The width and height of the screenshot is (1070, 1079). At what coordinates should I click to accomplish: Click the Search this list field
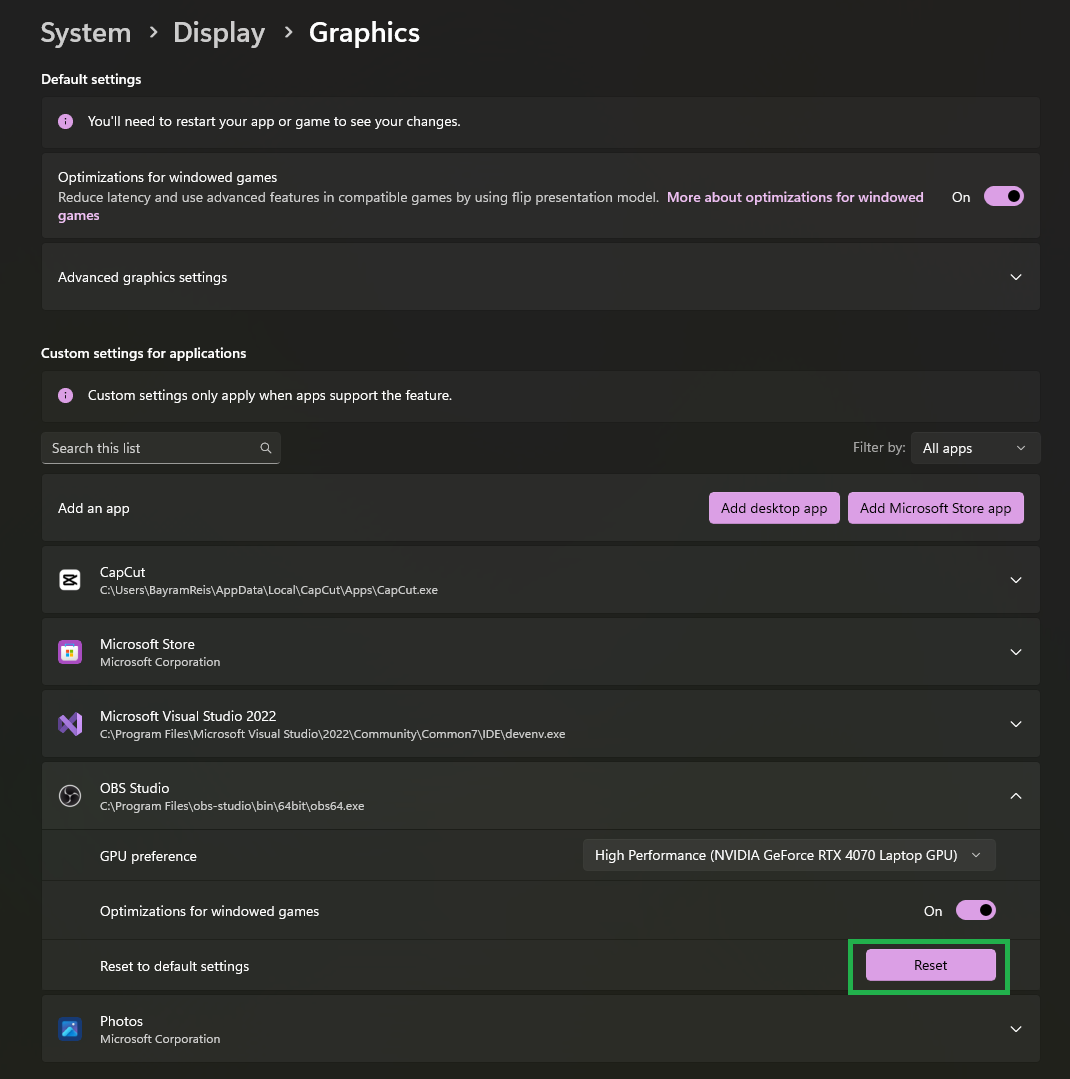pyautogui.click(x=150, y=448)
